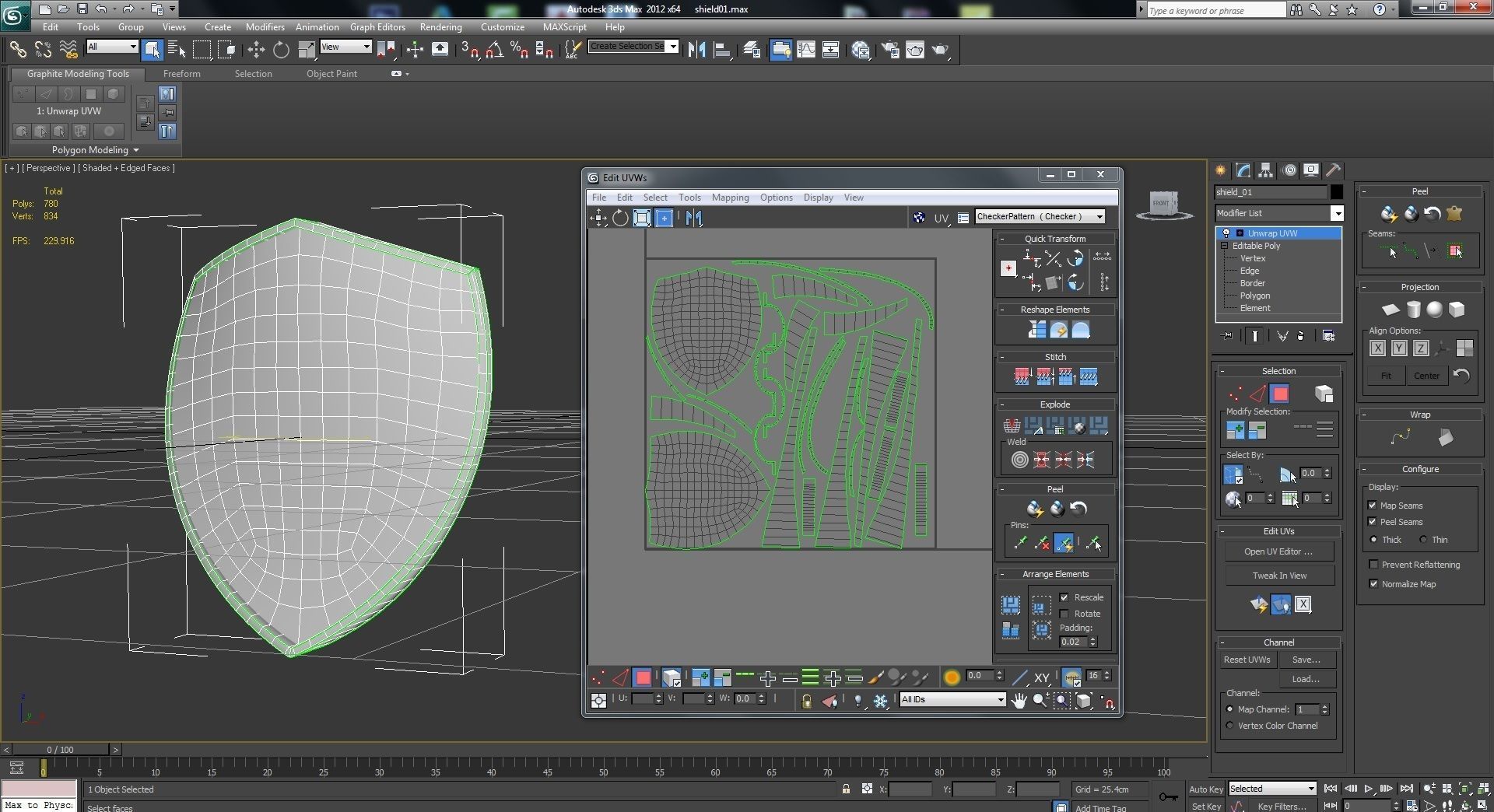Click the Pin Selected icon in Pins group
1494x812 pixels.
point(1021,542)
